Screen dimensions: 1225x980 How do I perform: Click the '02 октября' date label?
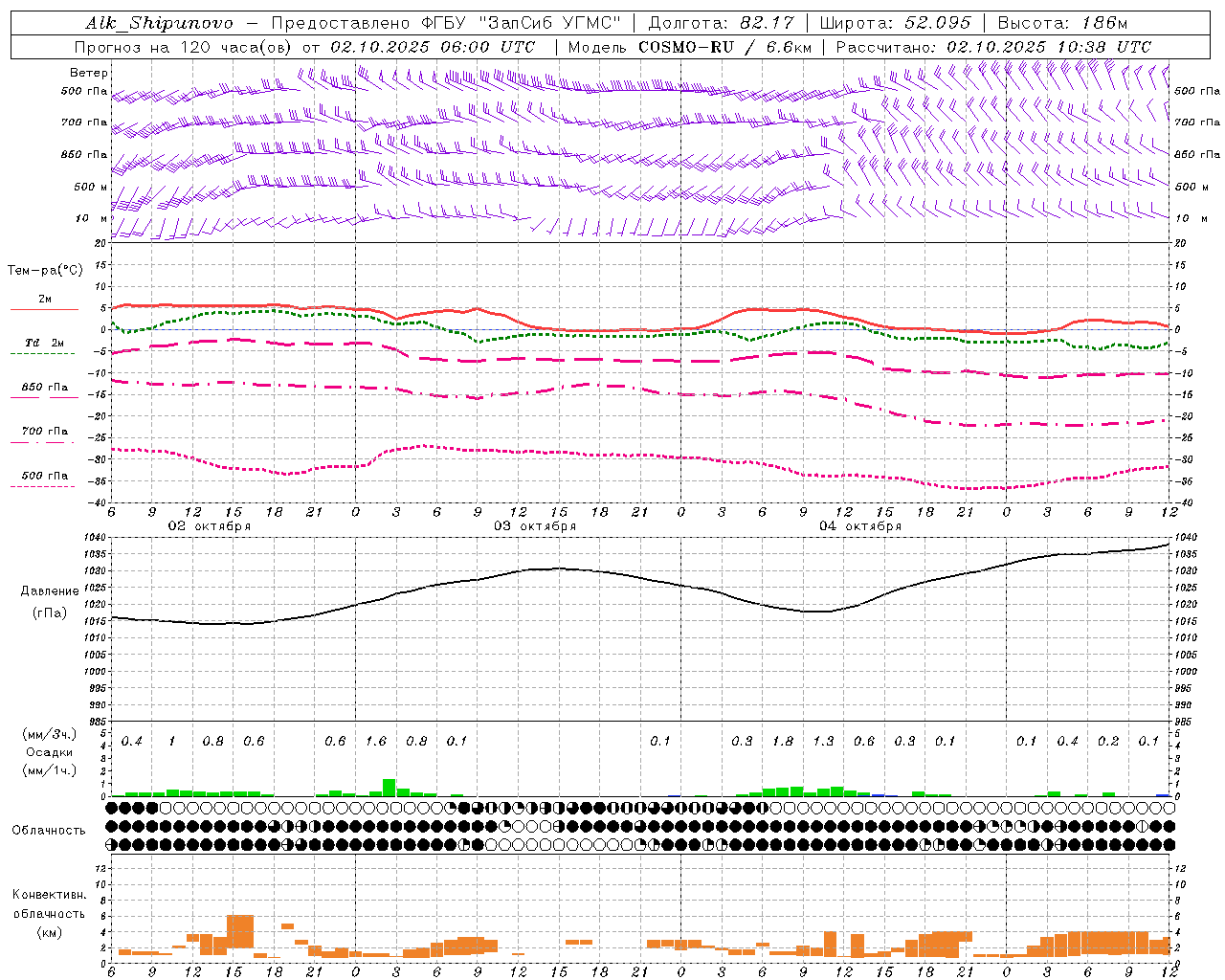(210, 526)
